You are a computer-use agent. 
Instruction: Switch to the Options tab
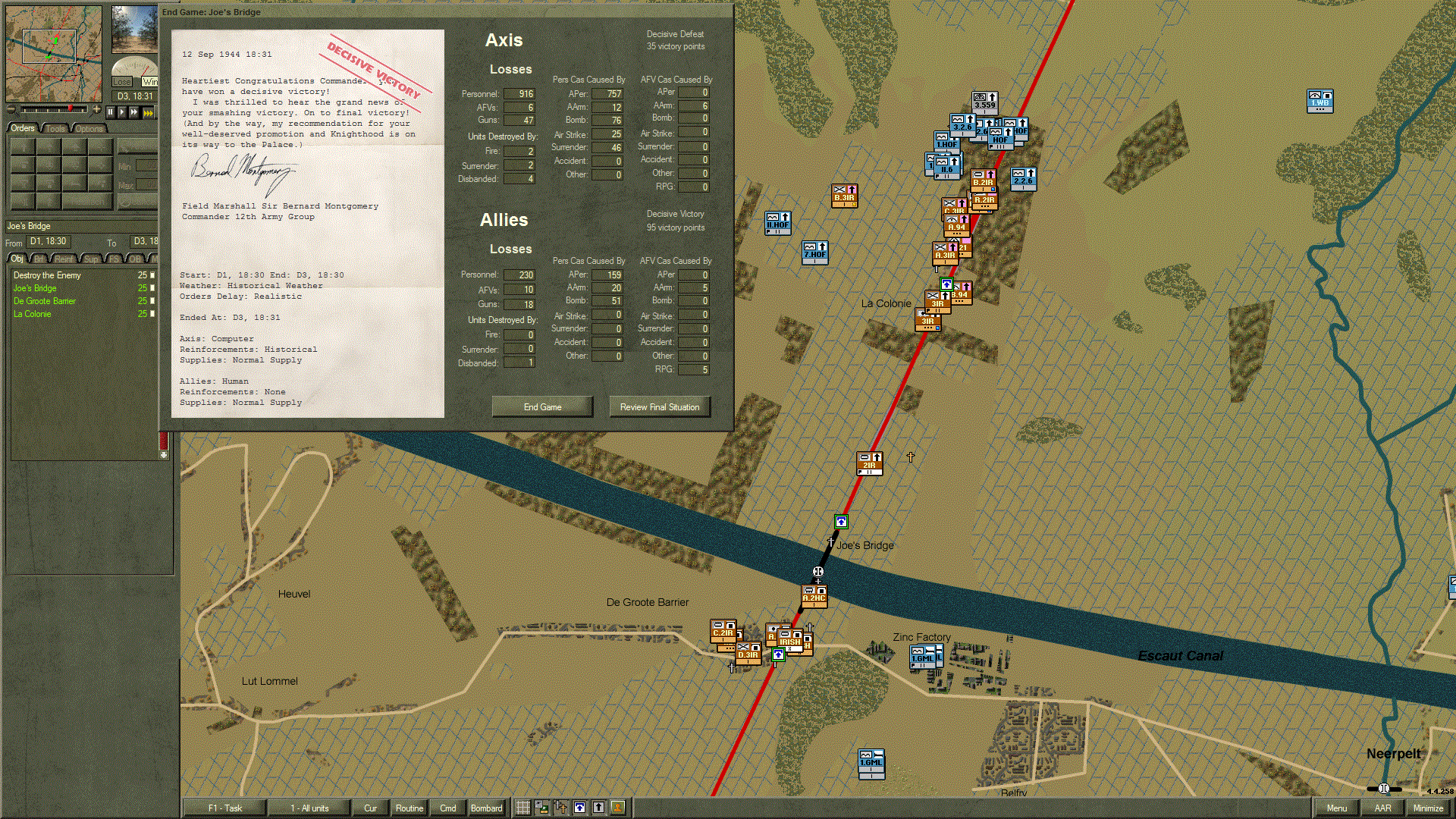tap(89, 129)
